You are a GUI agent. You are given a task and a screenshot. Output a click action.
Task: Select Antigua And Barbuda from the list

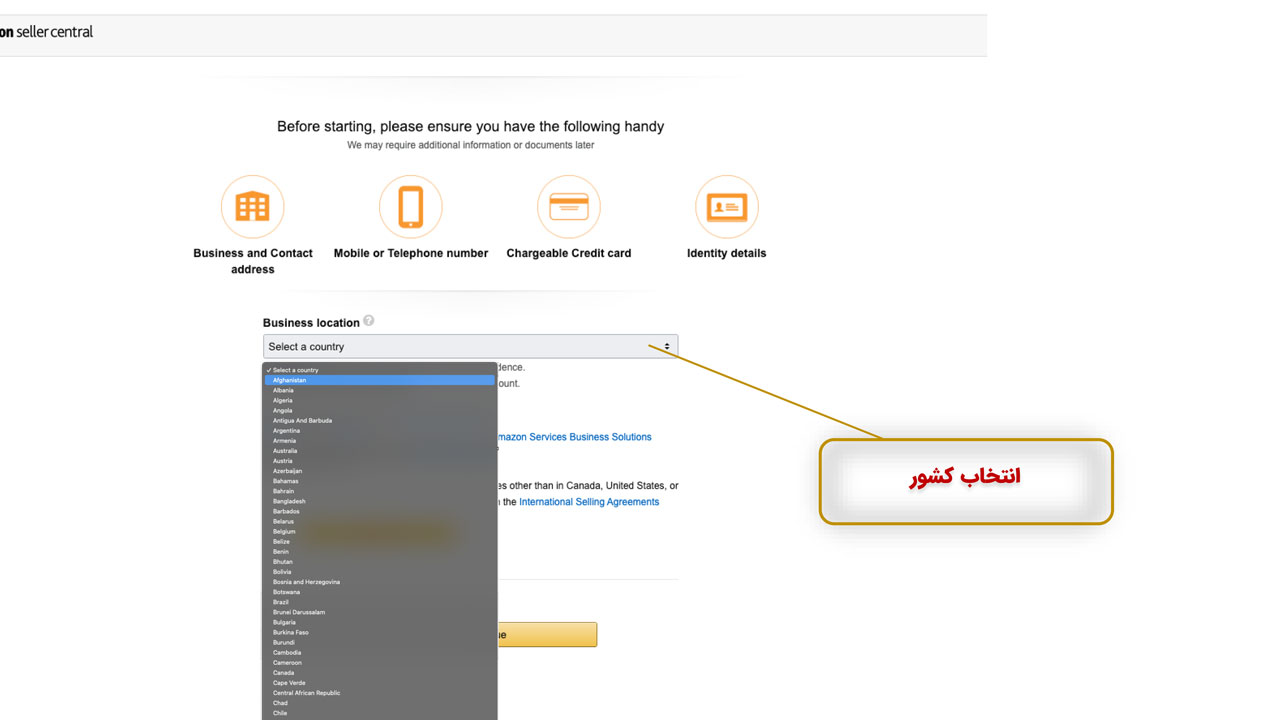380,420
